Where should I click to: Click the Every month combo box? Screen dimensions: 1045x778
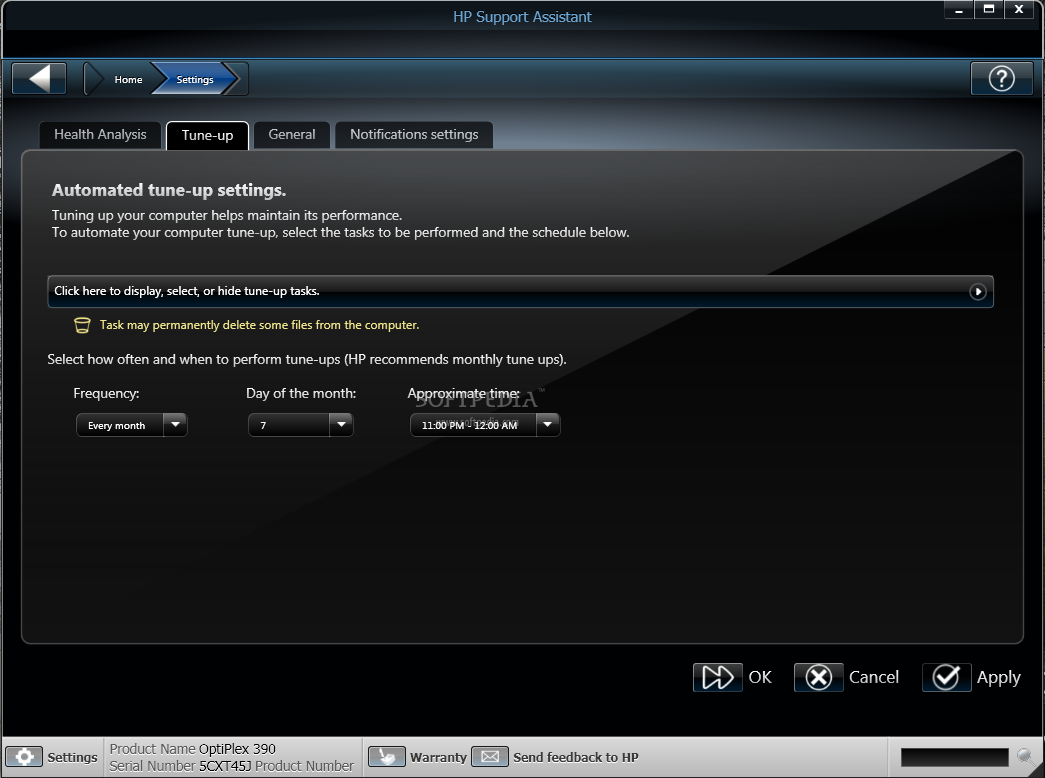(x=132, y=425)
